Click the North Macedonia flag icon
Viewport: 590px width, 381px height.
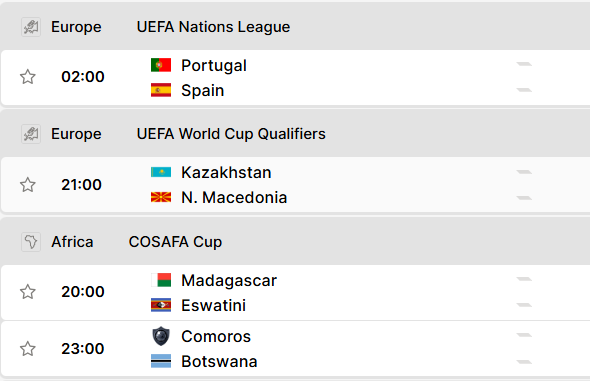pos(161,197)
